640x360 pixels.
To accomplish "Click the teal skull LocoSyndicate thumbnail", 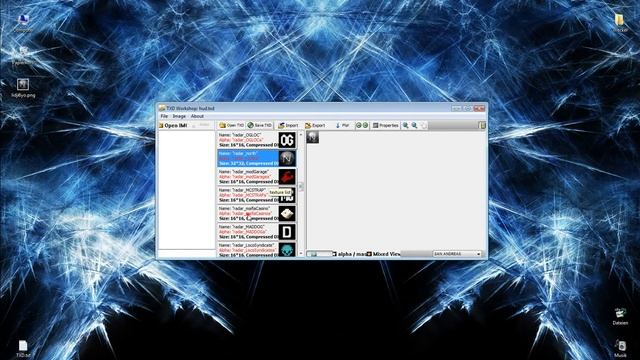I will pyautogui.click(x=287, y=249).
